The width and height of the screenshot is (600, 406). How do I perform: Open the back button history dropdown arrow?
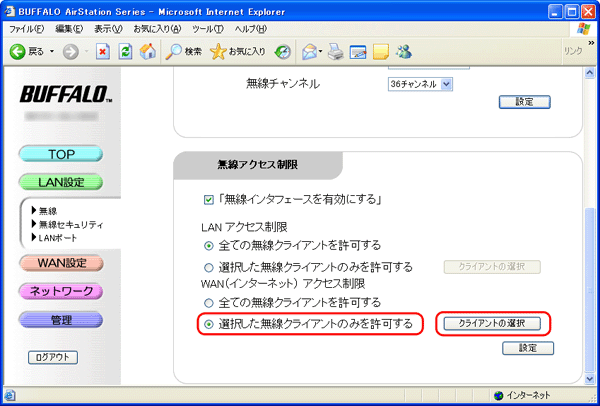click(52, 52)
